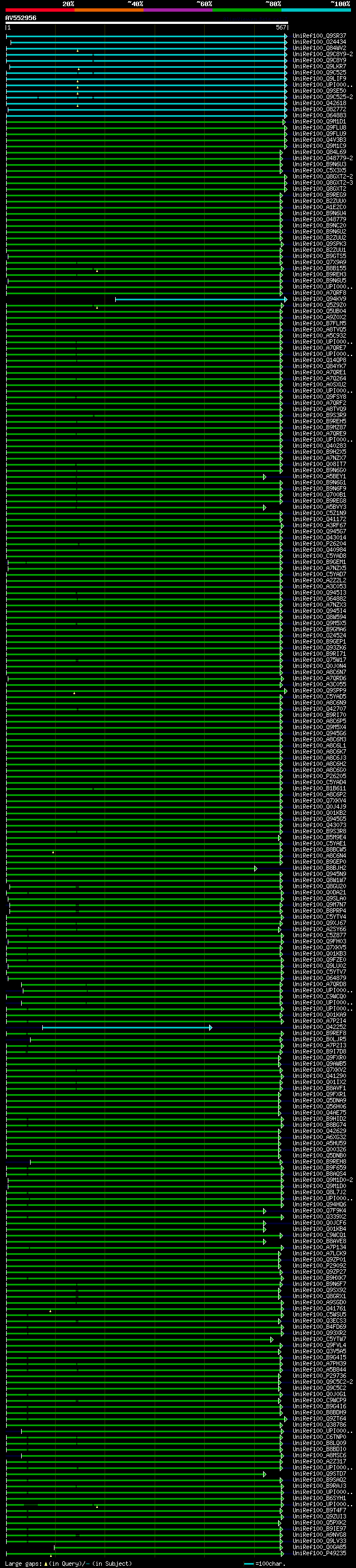Viewport: 356px width, 1568px height.
Task: Click the UniRef100_Q14QP8 label
Action: tap(319, 360)
